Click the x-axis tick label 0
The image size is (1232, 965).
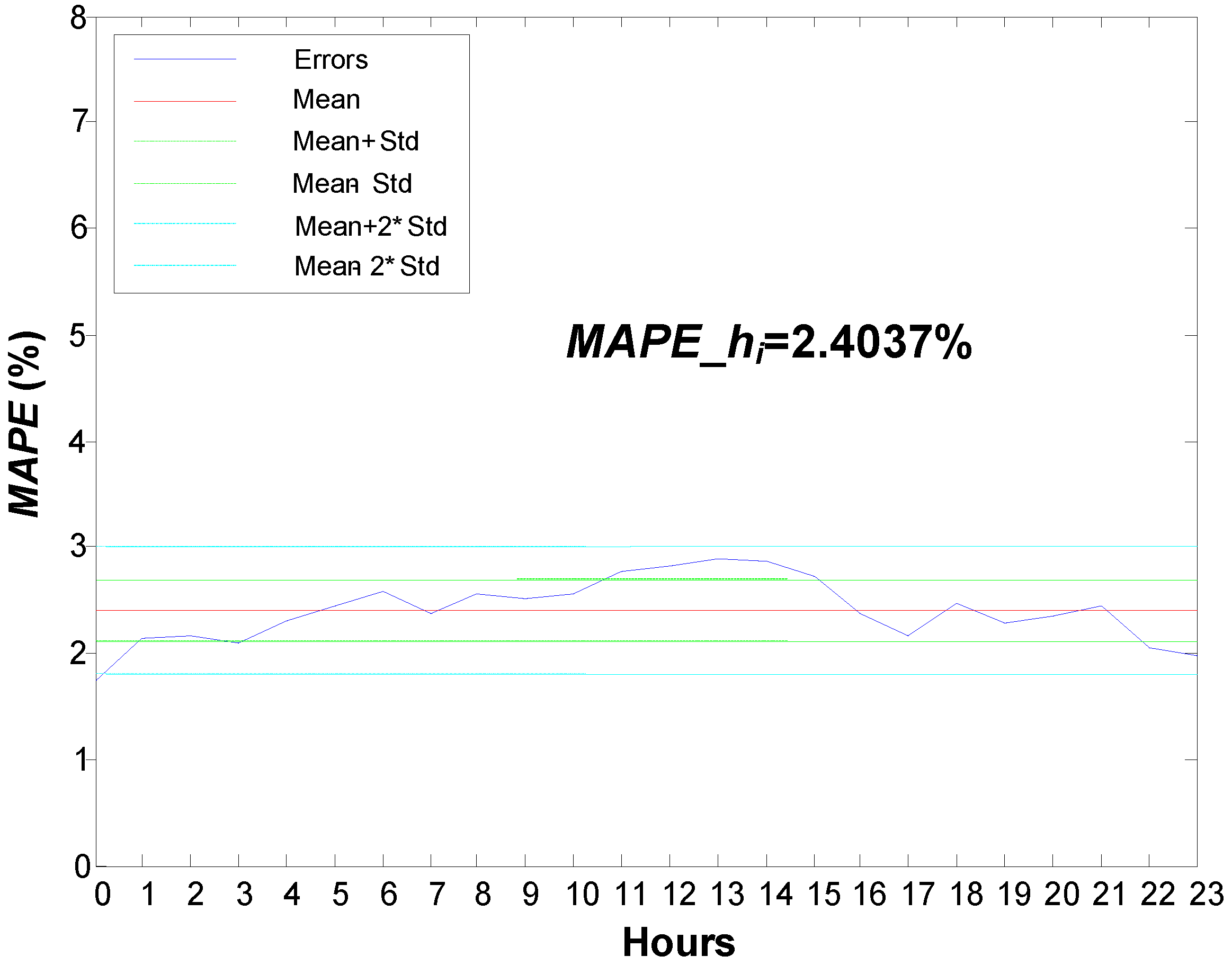102,895
